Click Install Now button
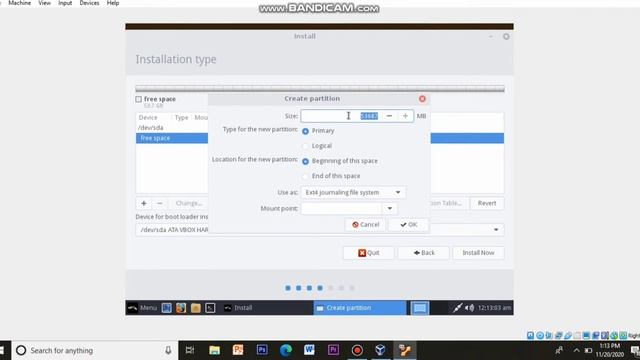The image size is (640, 360). [478, 253]
